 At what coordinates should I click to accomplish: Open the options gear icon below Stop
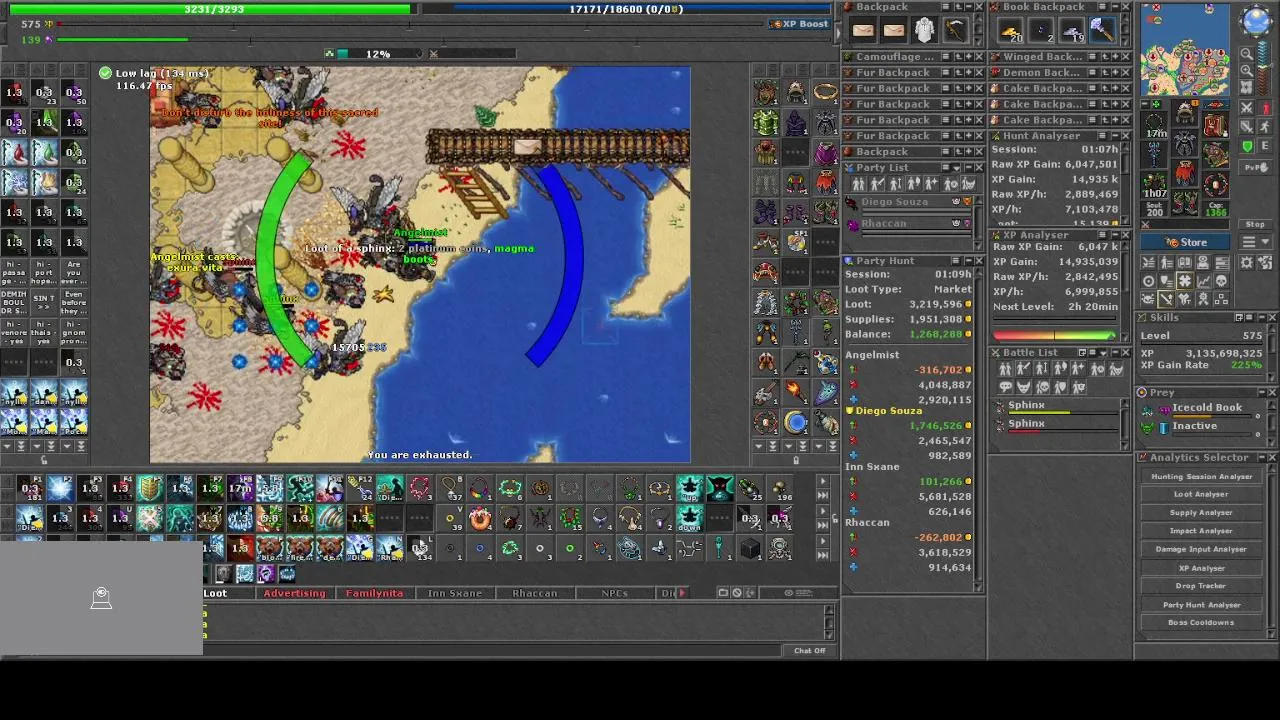1247,262
